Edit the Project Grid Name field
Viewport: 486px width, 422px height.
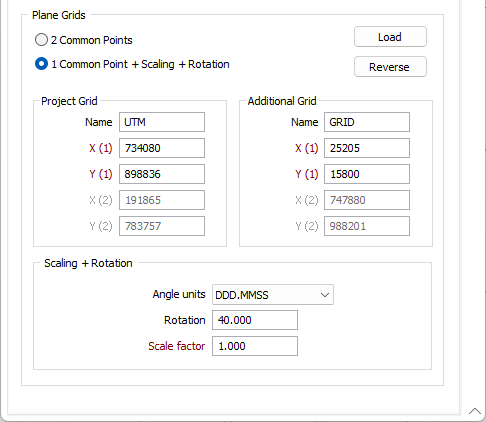[162, 122]
